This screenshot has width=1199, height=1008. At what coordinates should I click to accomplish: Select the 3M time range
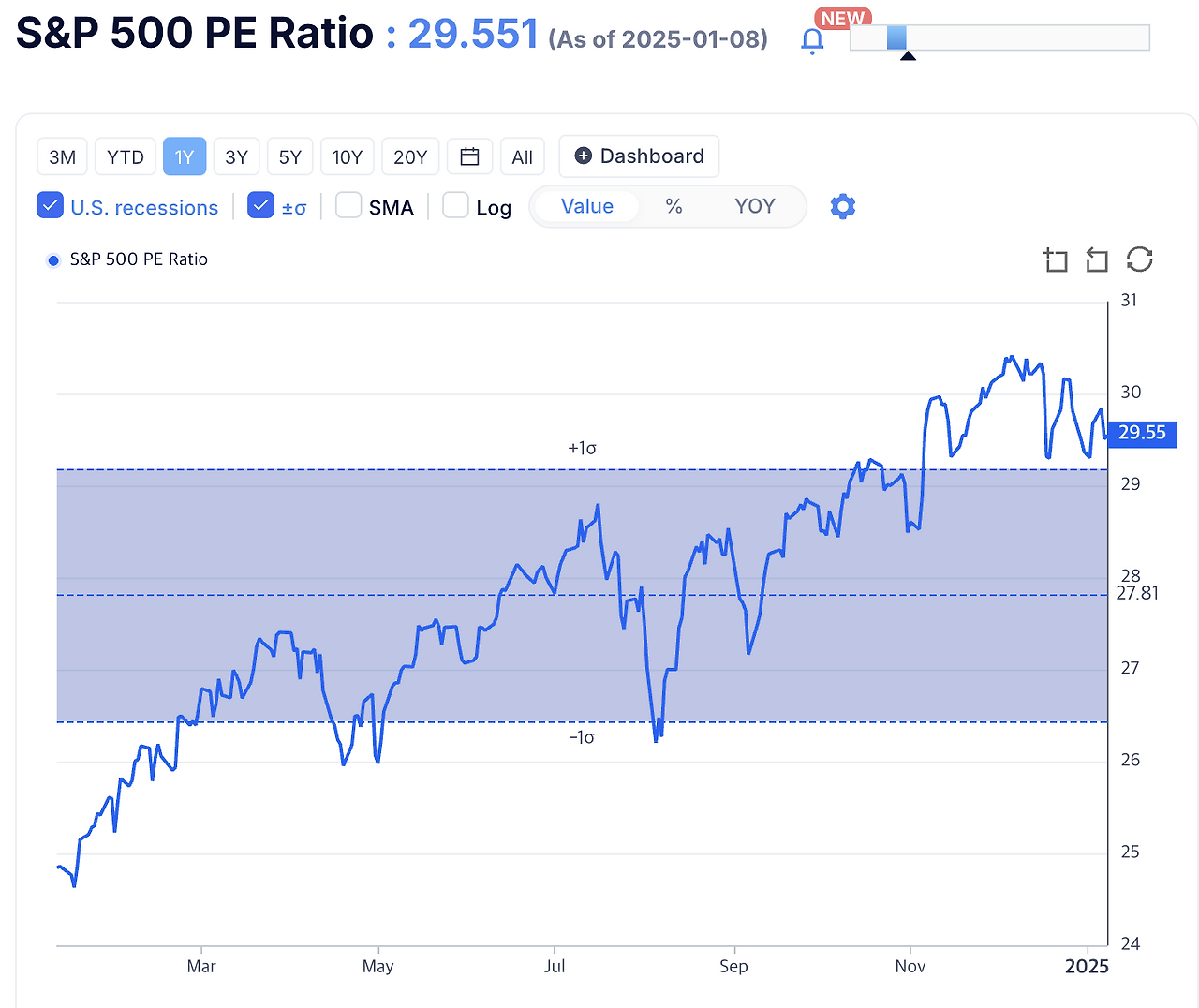[62, 156]
